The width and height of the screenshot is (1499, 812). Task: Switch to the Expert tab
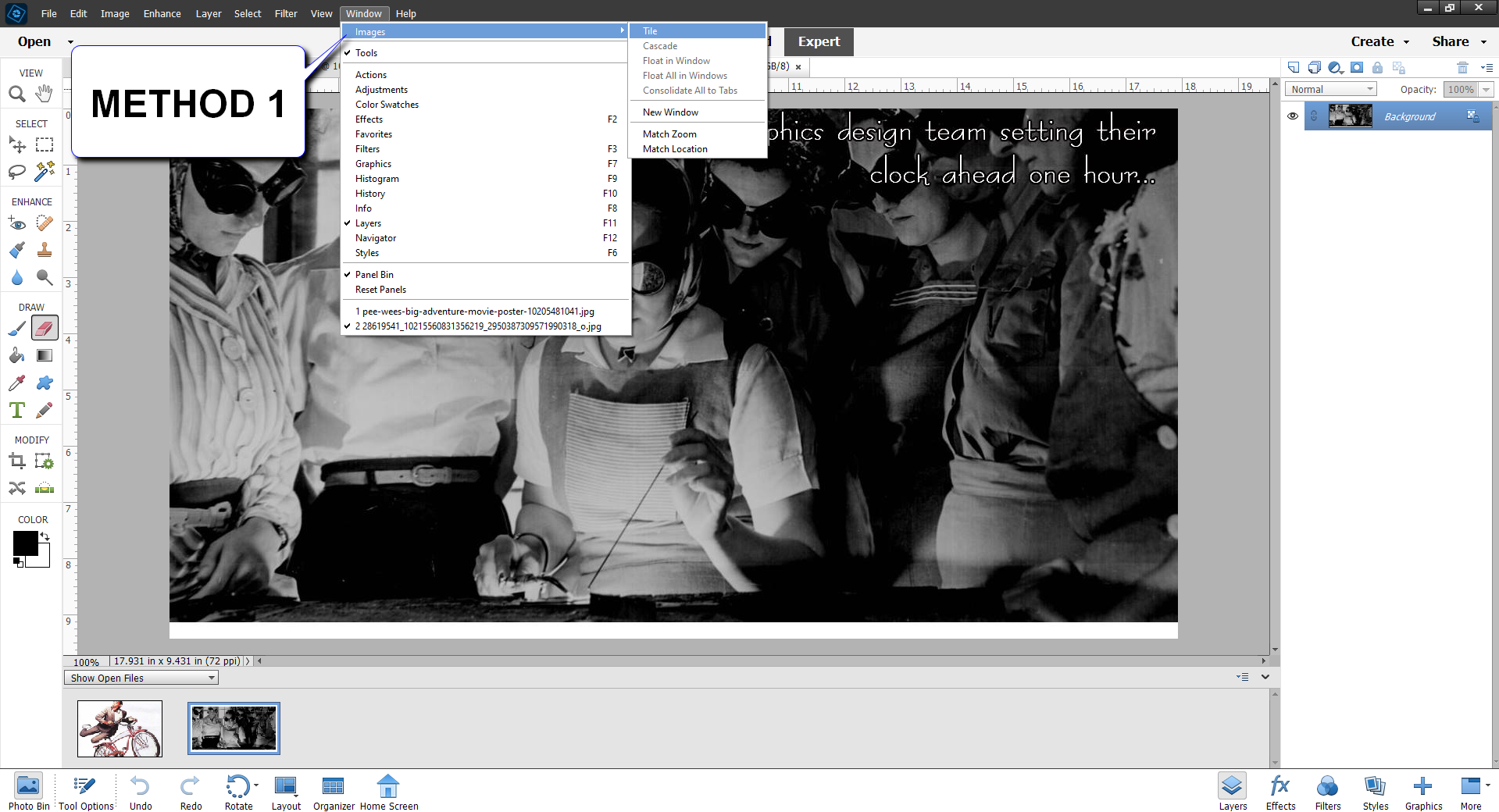818,41
